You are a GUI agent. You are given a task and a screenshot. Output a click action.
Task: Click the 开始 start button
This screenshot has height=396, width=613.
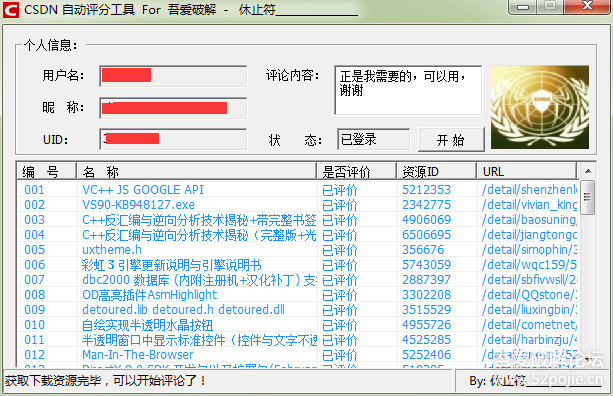(x=451, y=140)
